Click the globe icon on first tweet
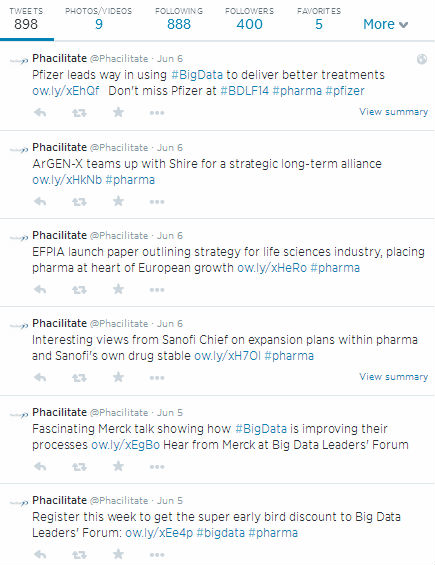Screen dimensions: 435x565 422,59
